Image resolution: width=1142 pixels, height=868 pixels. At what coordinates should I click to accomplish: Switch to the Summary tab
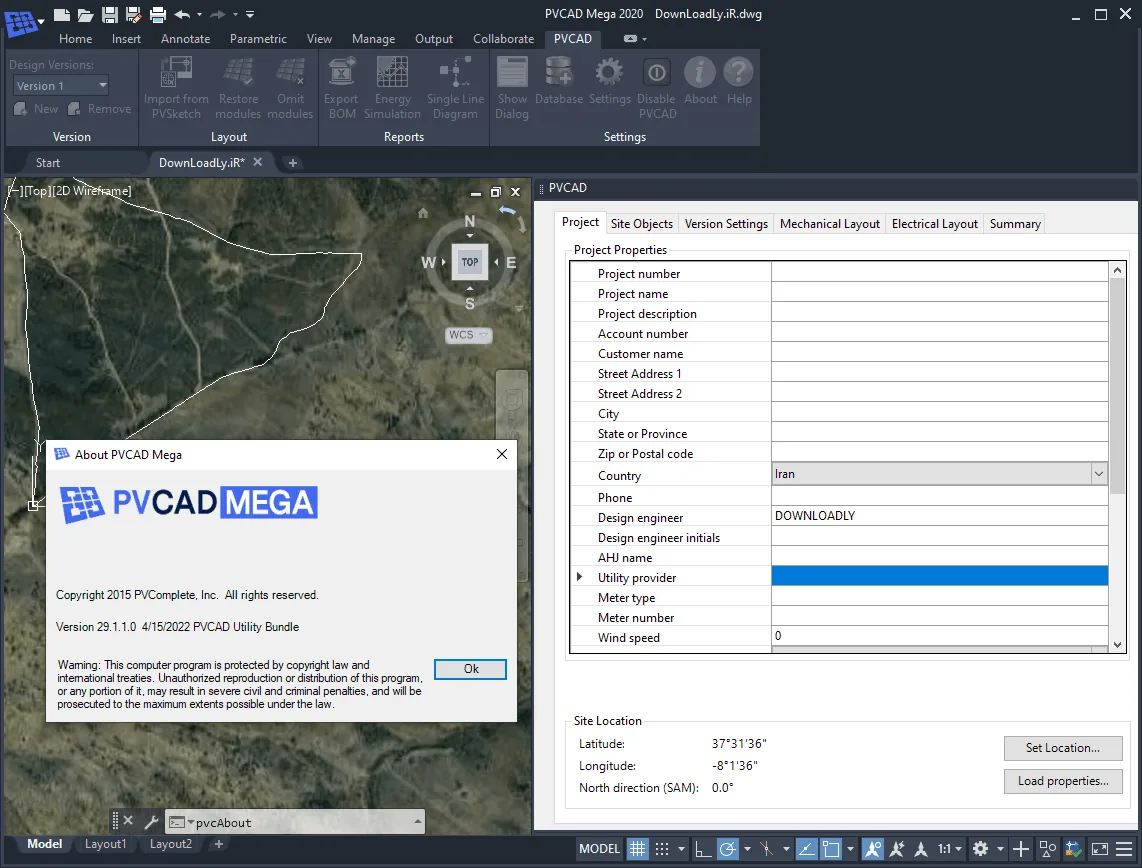point(1015,224)
